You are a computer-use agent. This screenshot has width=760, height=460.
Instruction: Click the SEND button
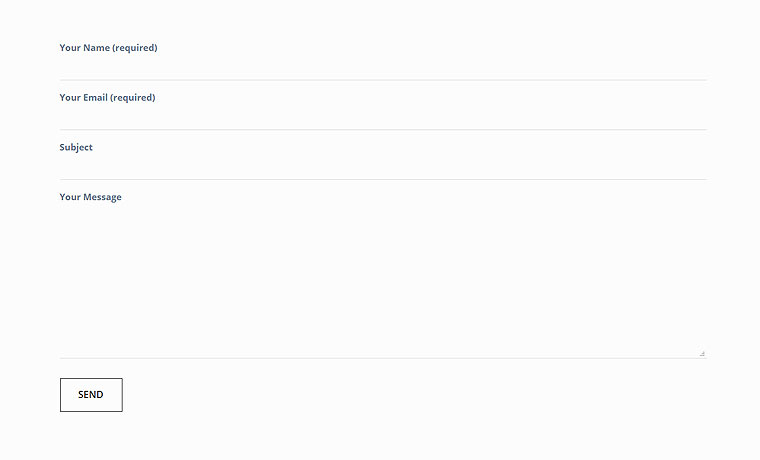tap(91, 395)
